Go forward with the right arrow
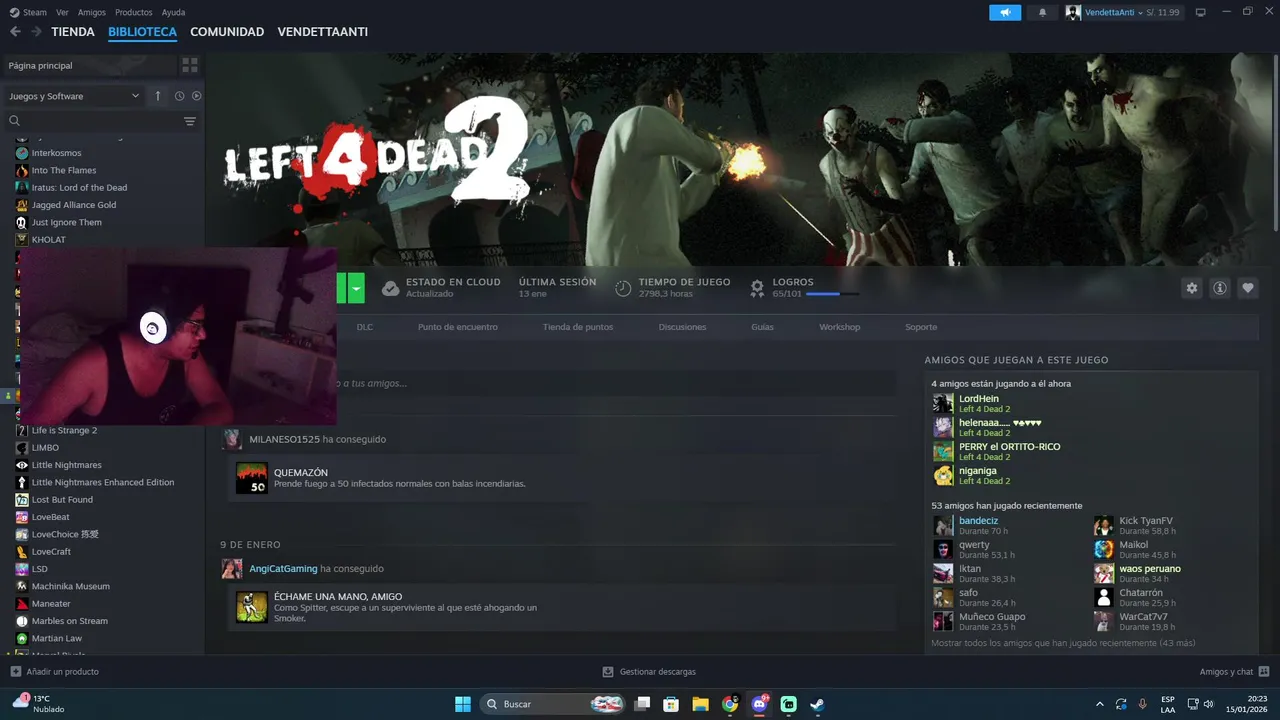This screenshot has width=1280, height=720. (x=36, y=32)
